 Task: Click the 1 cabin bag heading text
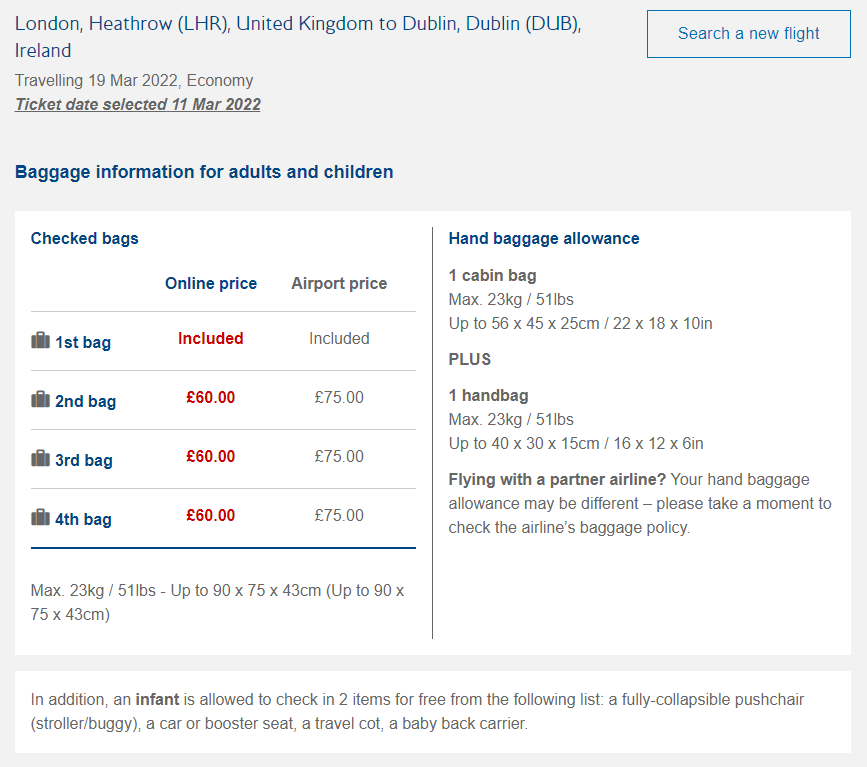pos(492,275)
